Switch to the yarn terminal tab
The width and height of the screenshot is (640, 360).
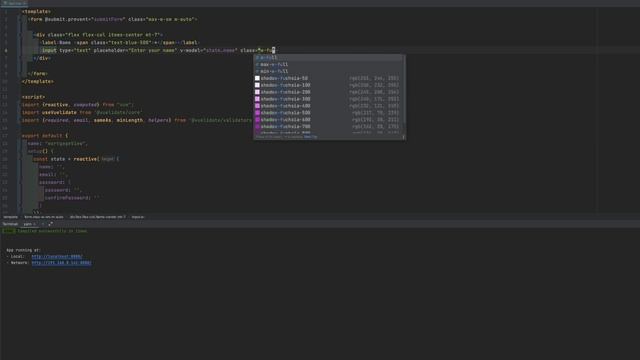pyautogui.click(x=28, y=224)
